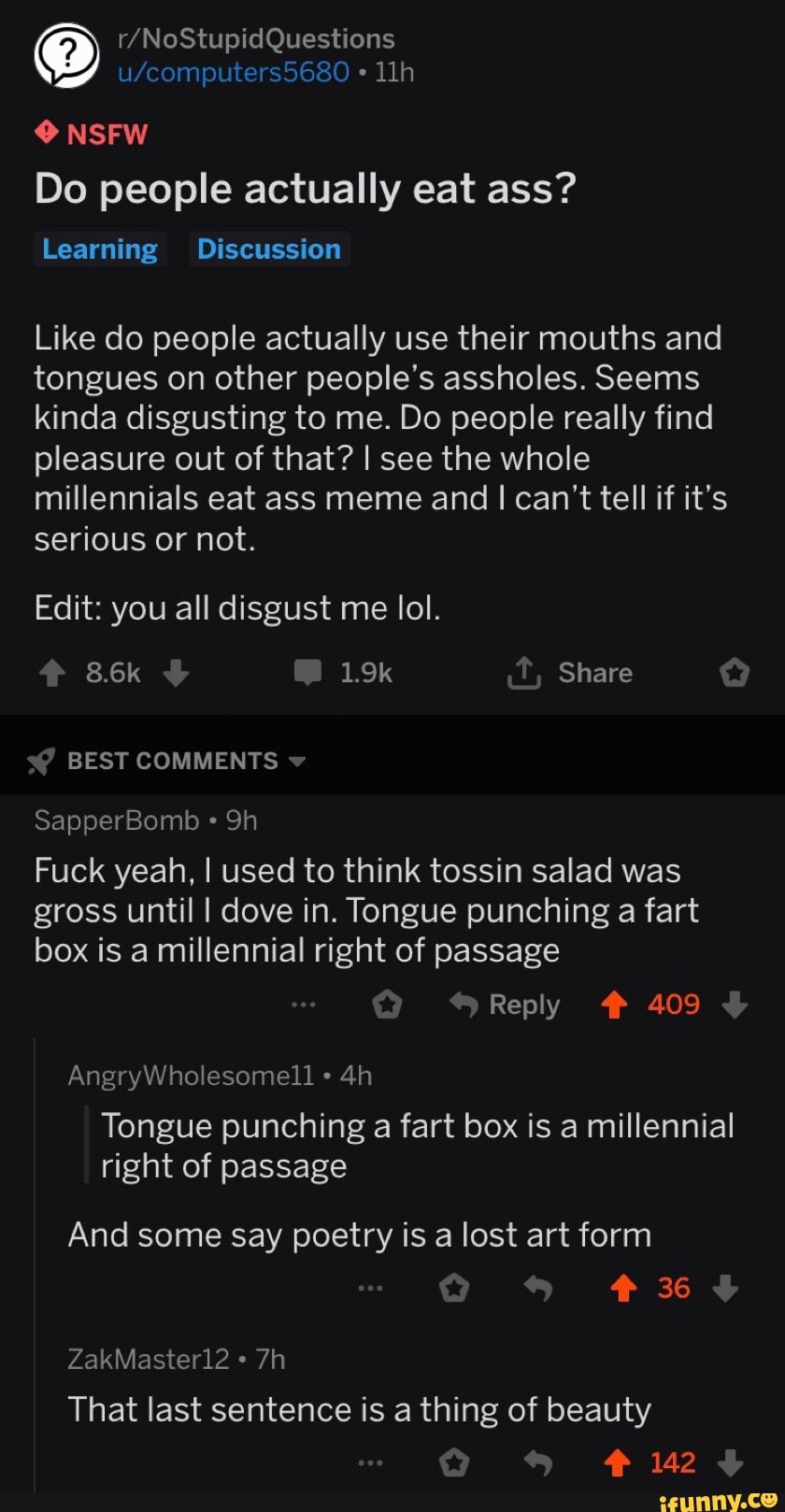Screen dimensions: 785x1512
Task: Award ZakMaster12's comment
Action: coord(454,1463)
